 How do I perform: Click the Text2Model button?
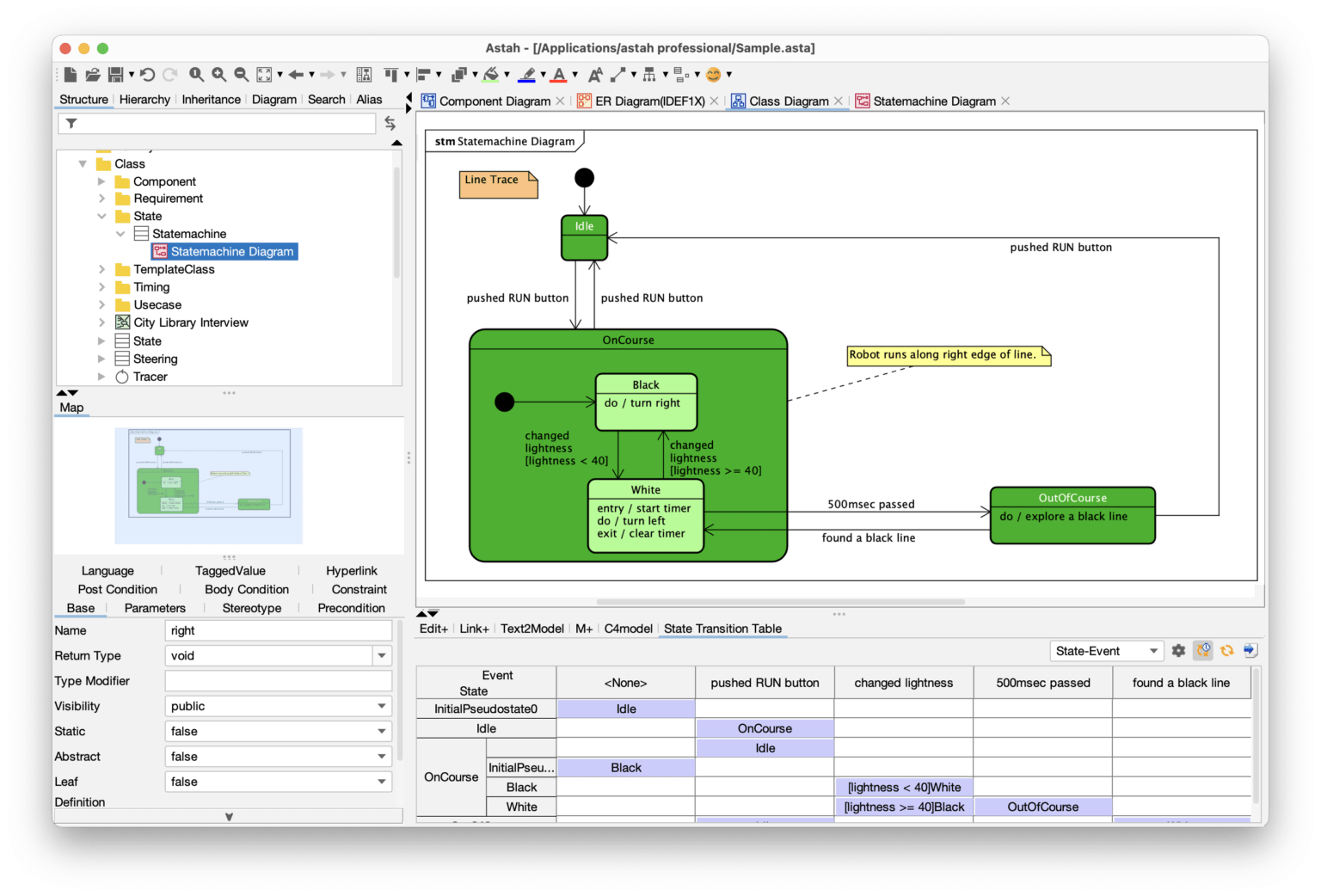click(531, 629)
